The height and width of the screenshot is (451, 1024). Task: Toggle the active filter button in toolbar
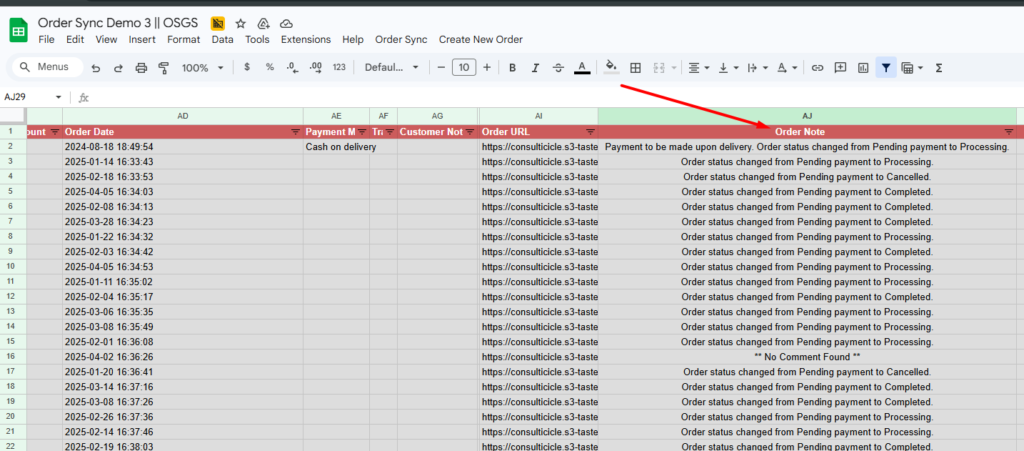coord(886,67)
